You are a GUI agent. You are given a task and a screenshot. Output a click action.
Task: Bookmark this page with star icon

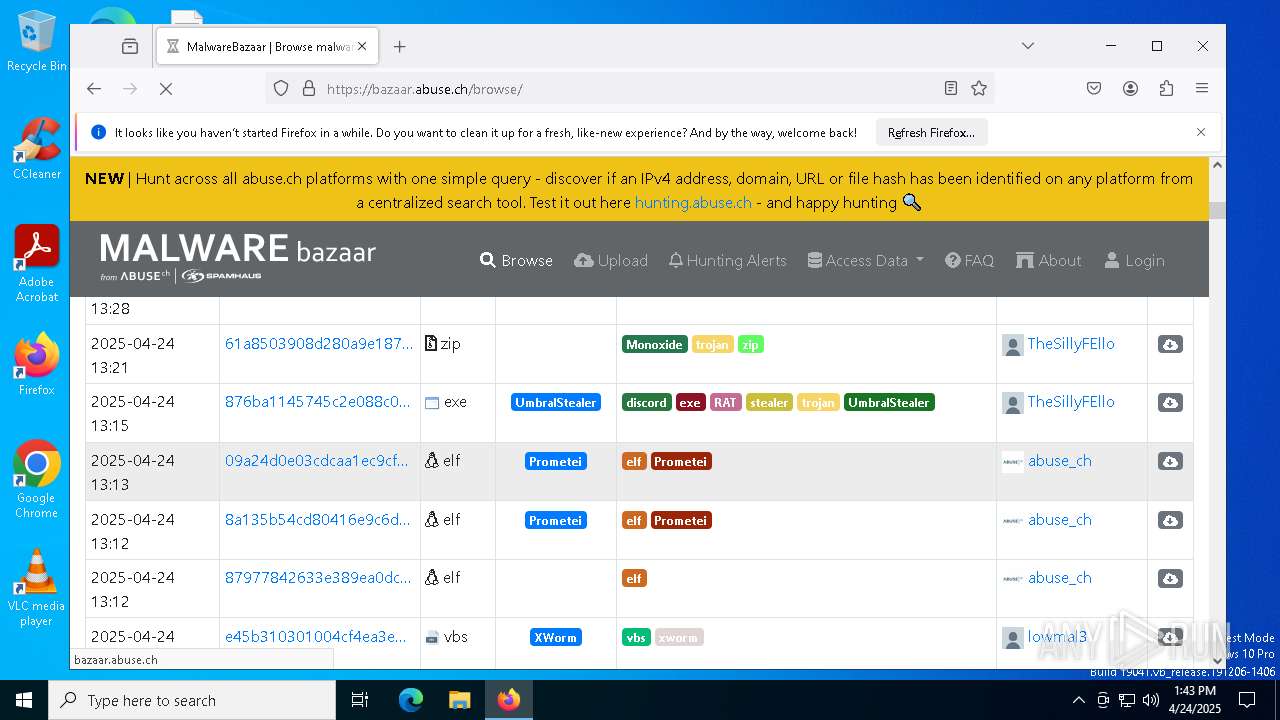[x=979, y=89]
